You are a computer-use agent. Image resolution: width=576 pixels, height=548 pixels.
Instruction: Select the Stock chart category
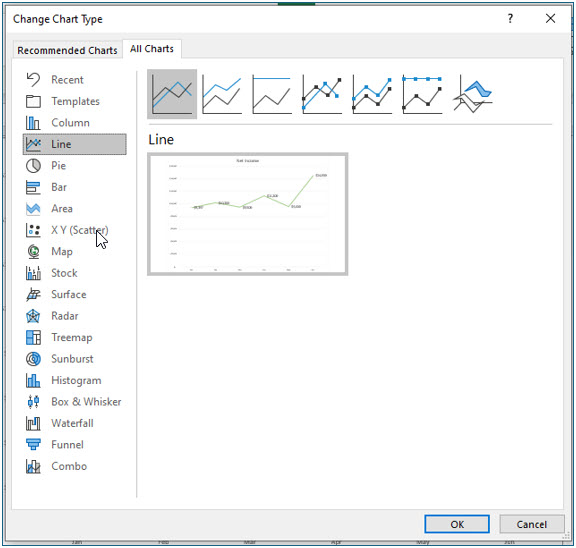pos(75,273)
